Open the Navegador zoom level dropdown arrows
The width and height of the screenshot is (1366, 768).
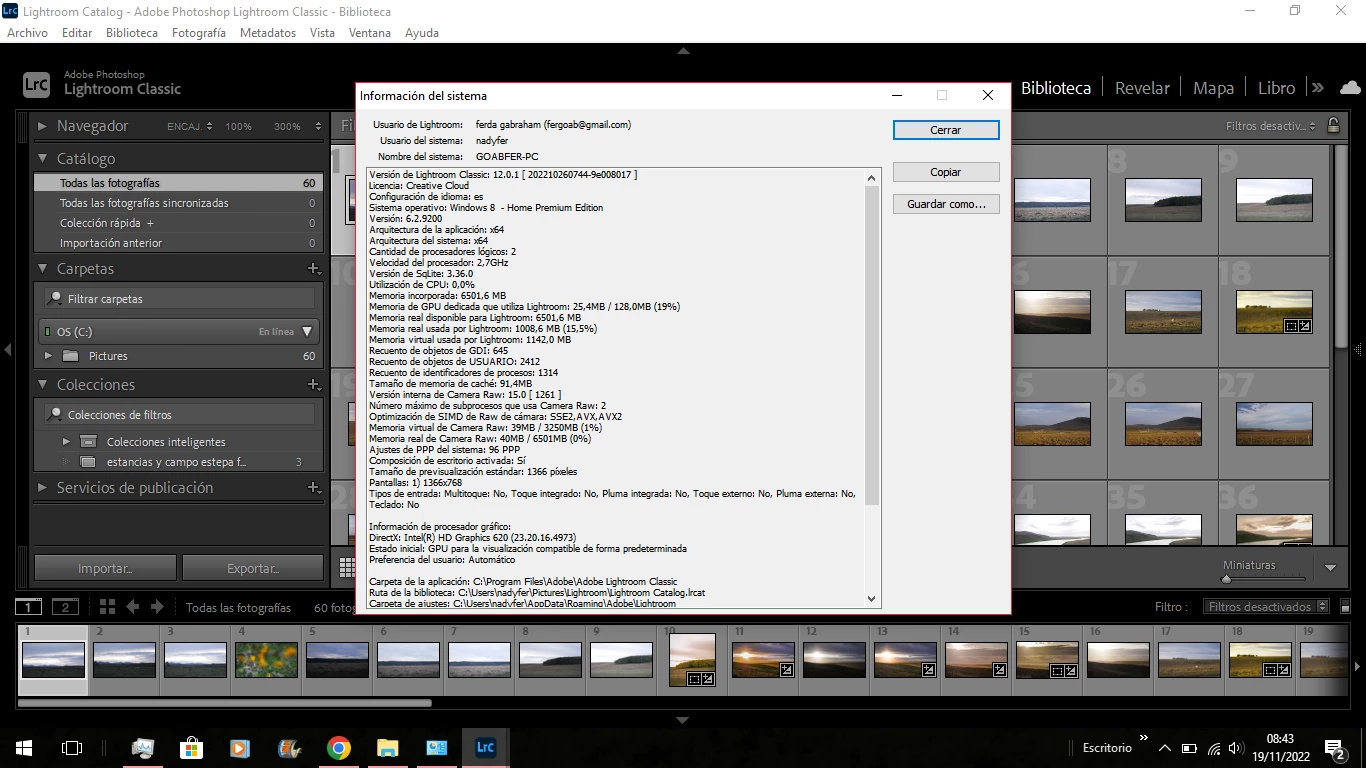[x=318, y=127]
